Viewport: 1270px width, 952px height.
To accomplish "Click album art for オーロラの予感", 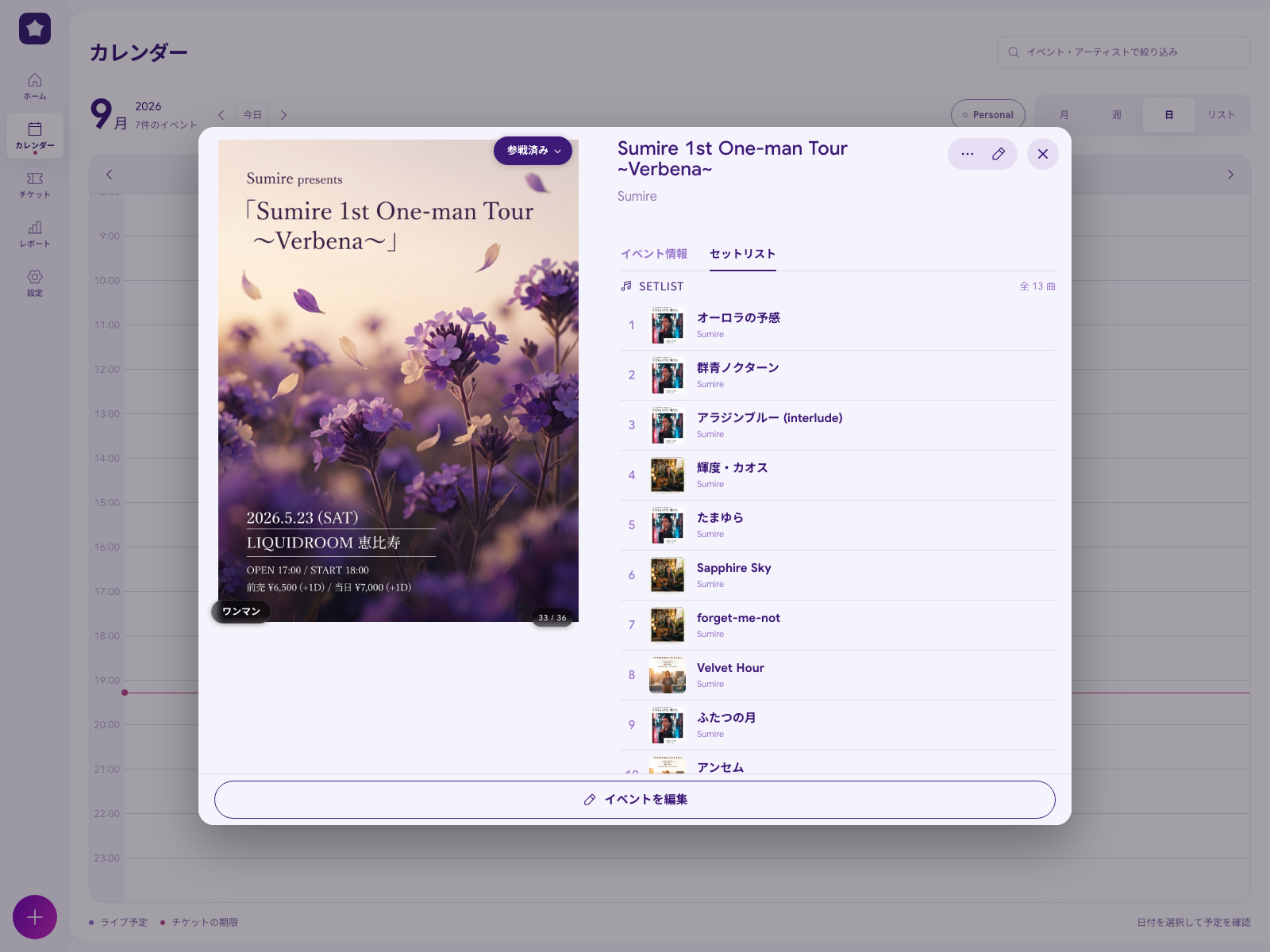I will point(668,325).
